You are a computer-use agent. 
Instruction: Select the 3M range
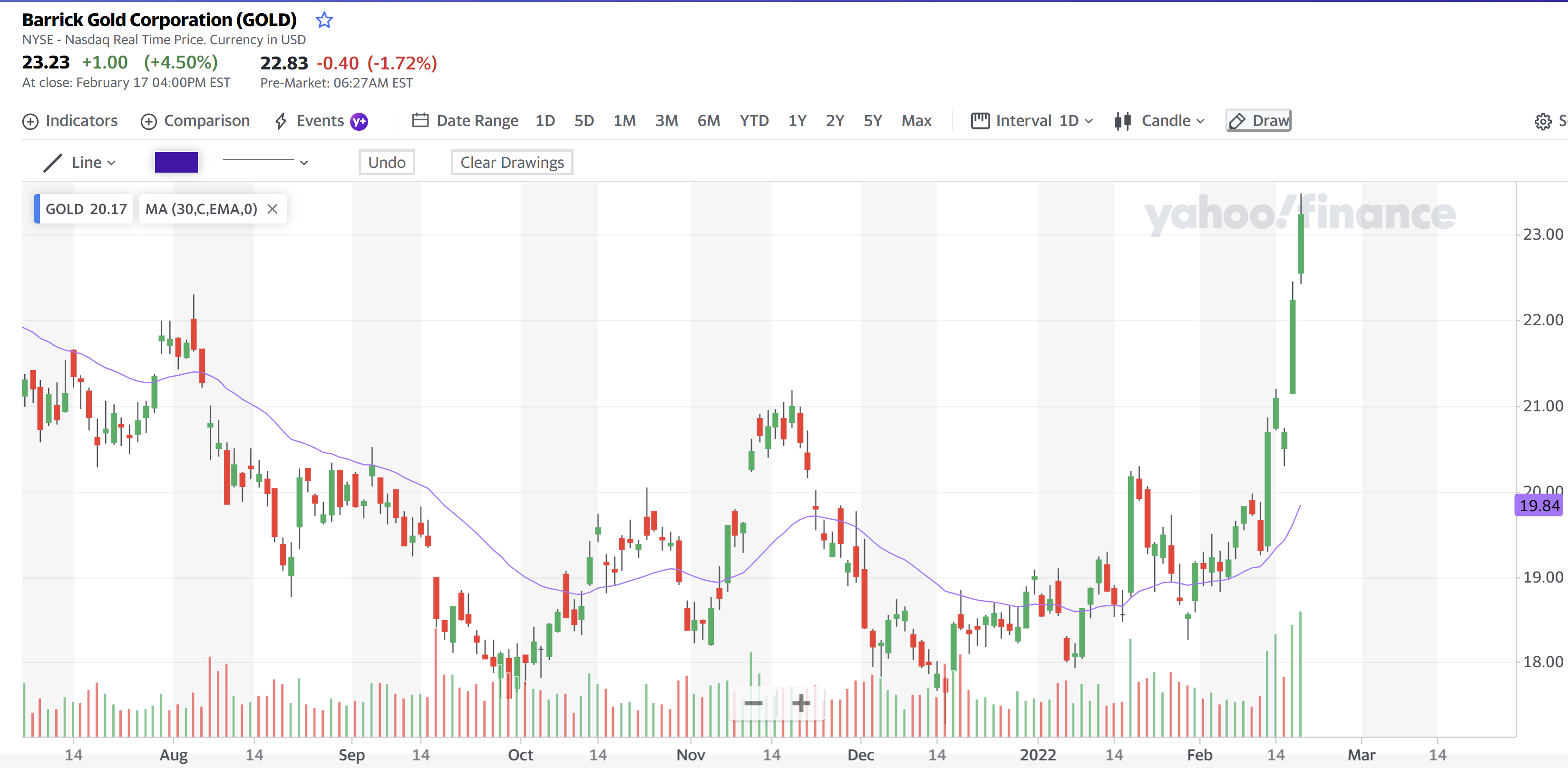(666, 121)
